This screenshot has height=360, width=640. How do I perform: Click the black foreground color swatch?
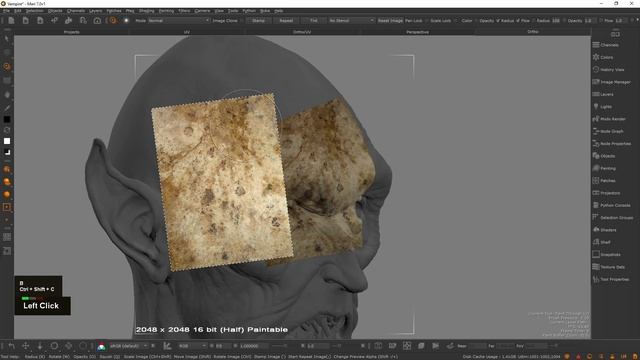pyautogui.click(x=7, y=119)
